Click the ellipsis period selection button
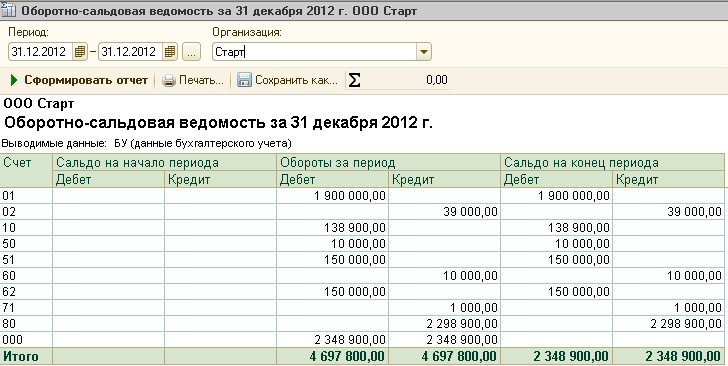 pyautogui.click(x=191, y=52)
